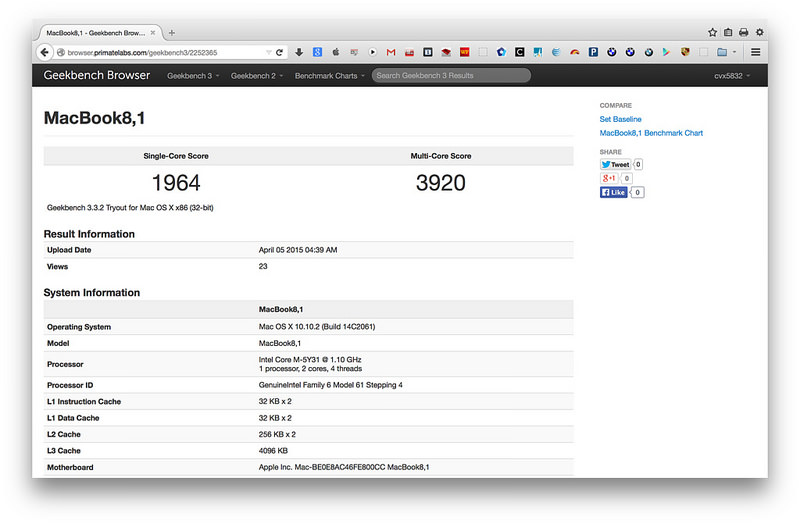
Task: Focus the Search Geekbench 3 Results field
Action: coord(451,76)
